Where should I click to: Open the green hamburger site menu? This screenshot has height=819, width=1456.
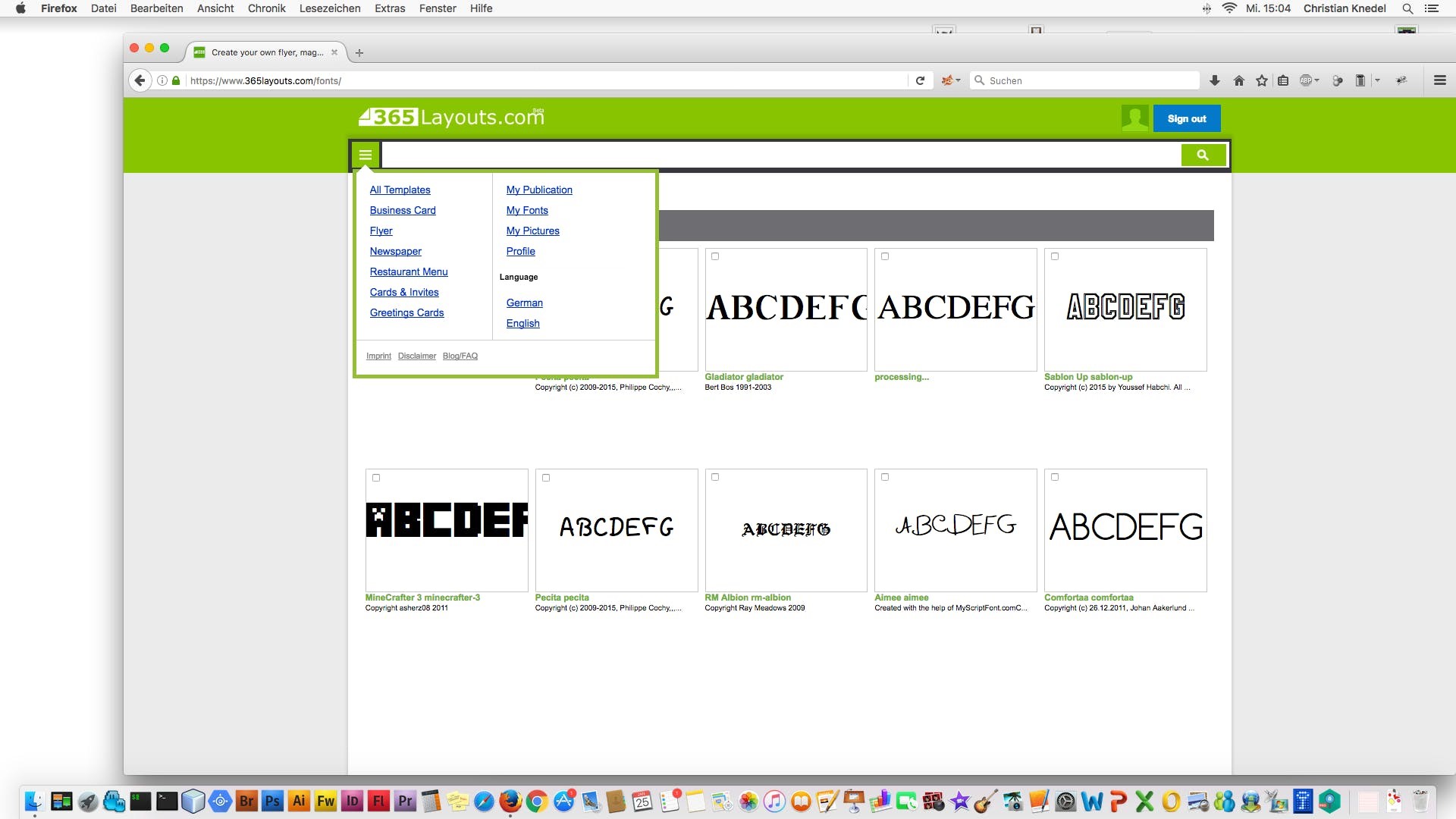(366, 155)
